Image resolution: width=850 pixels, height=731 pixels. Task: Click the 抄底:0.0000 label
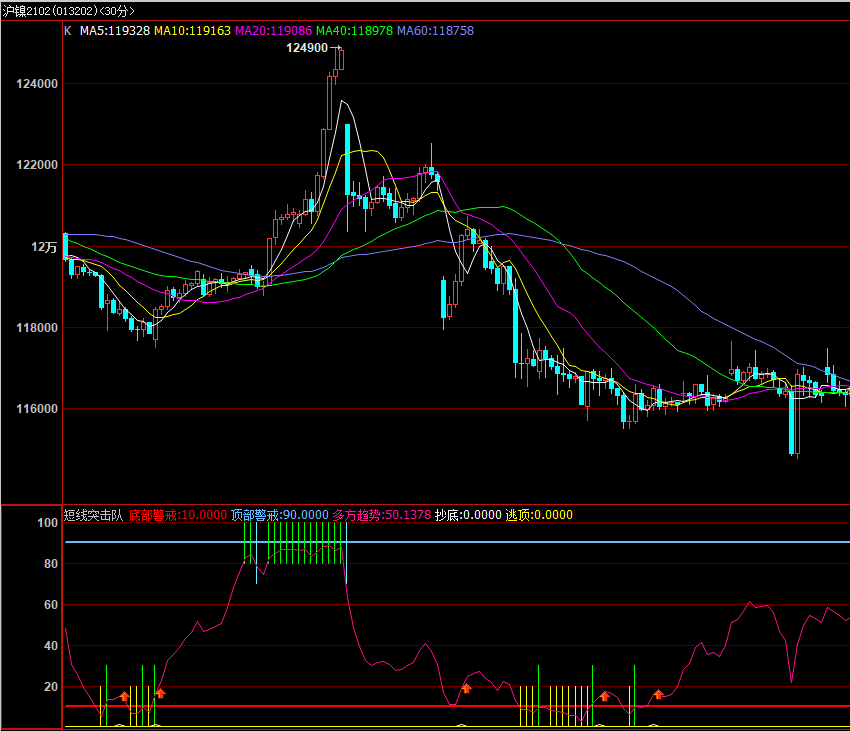(468, 515)
